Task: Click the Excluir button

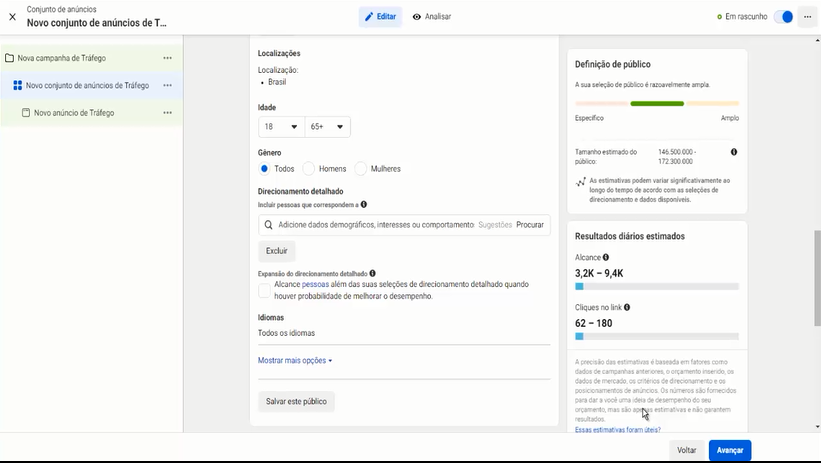Action: tap(276, 251)
